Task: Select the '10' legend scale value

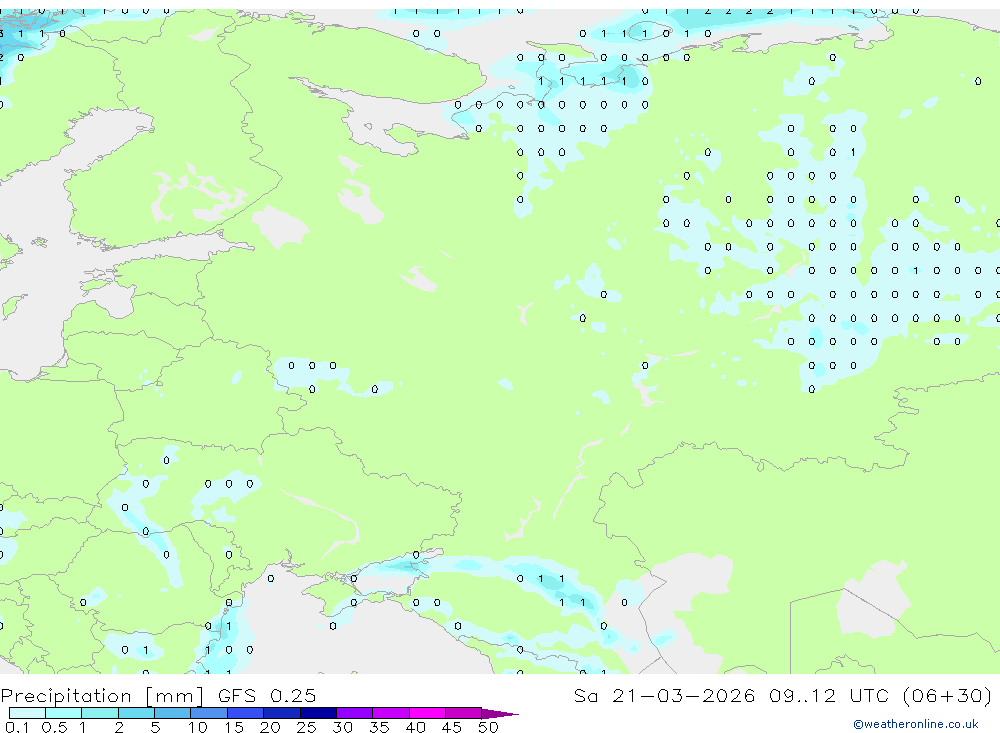Action: pyautogui.click(x=198, y=727)
